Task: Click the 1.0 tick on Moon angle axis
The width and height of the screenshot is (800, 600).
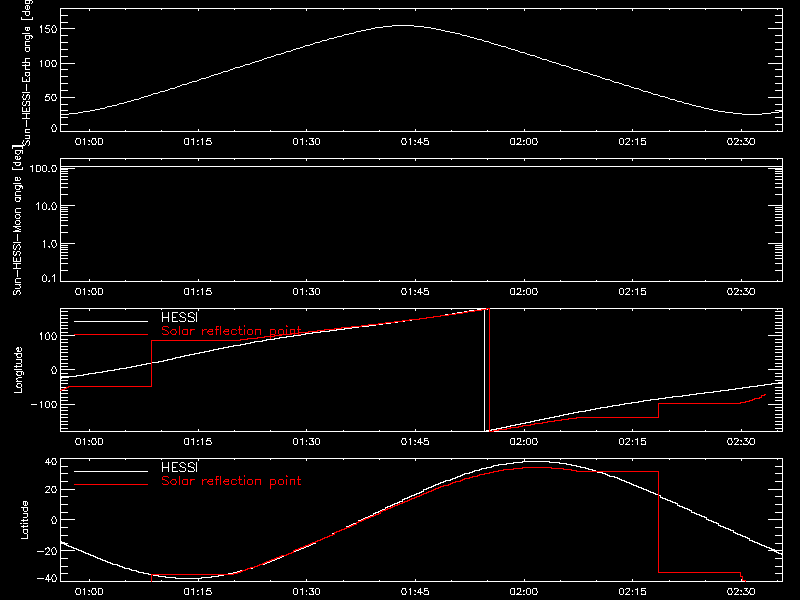Action: 49,244
